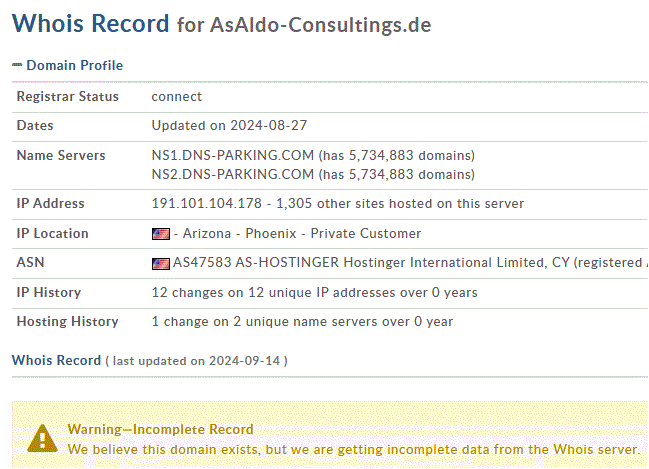The image size is (649, 469).
Task: Click the warning triangle icon
Action: click(42, 438)
